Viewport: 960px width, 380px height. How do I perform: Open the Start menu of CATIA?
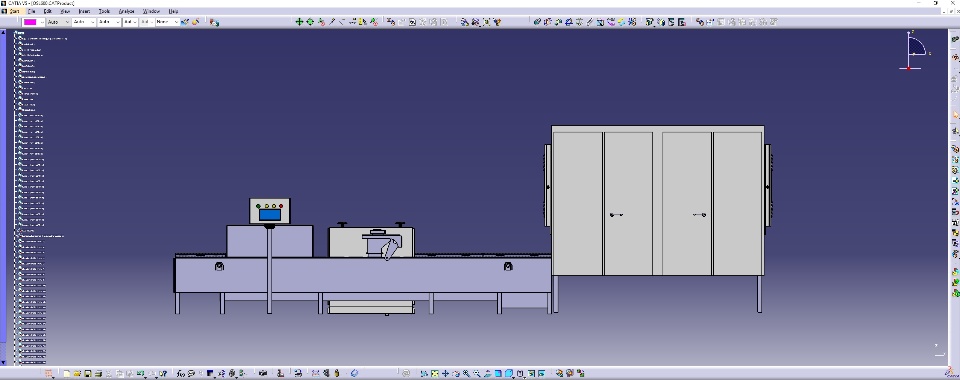coord(14,11)
